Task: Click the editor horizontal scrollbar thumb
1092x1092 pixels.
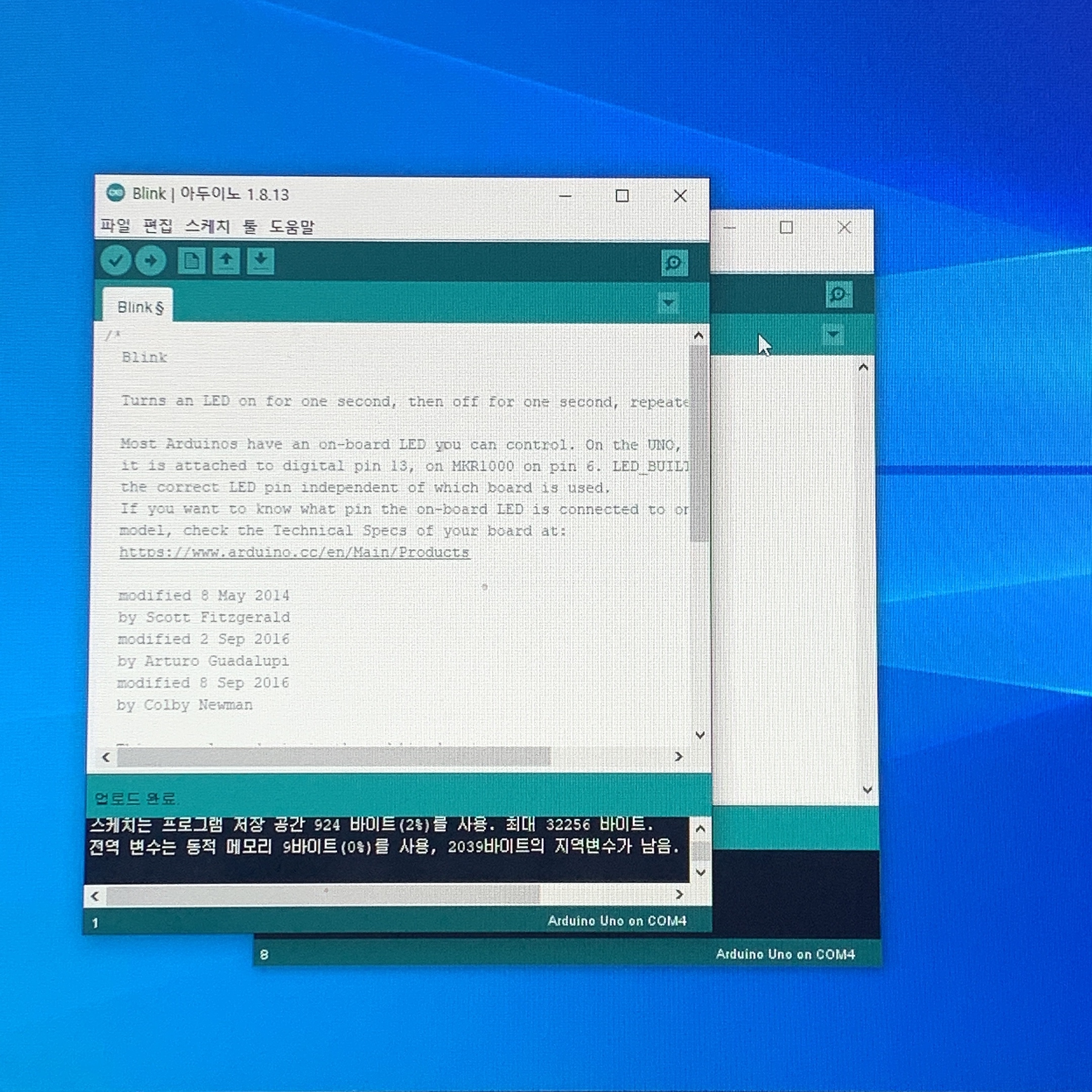Action: (334, 757)
